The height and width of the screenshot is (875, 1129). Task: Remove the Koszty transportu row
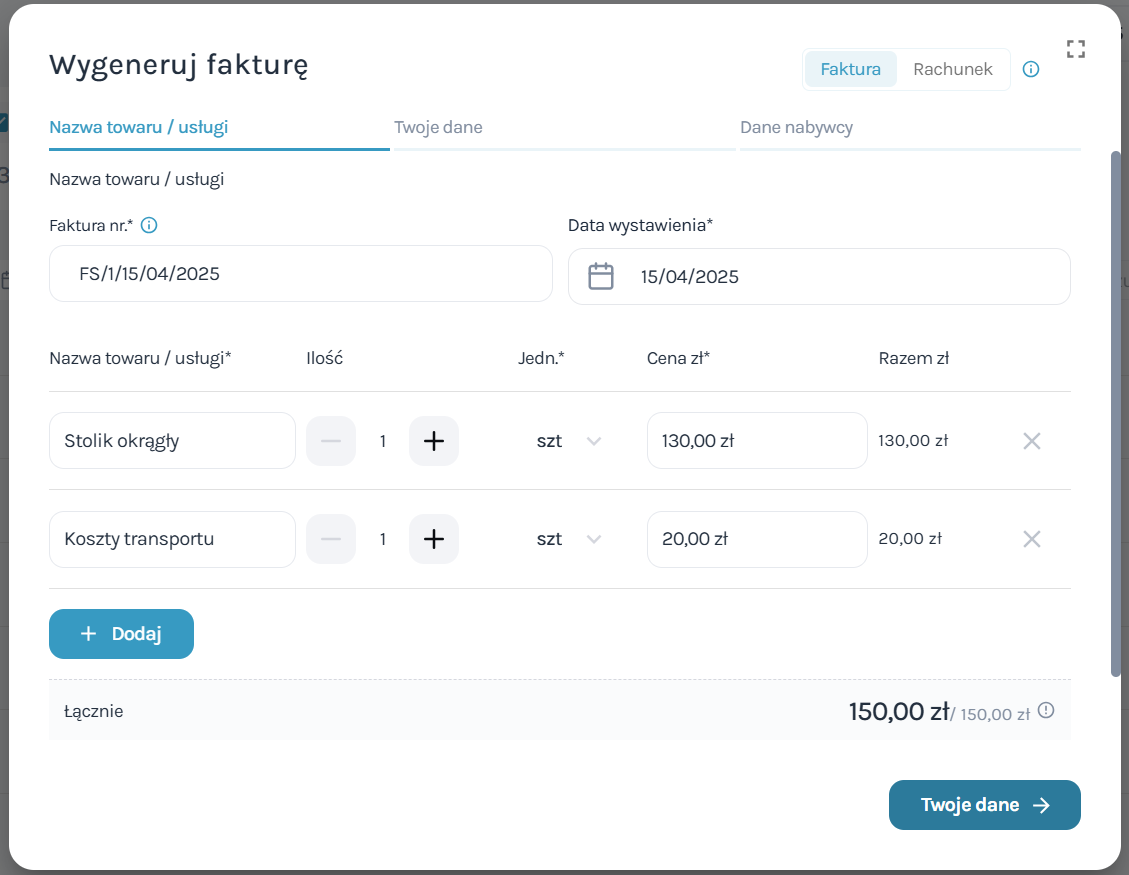click(1032, 539)
